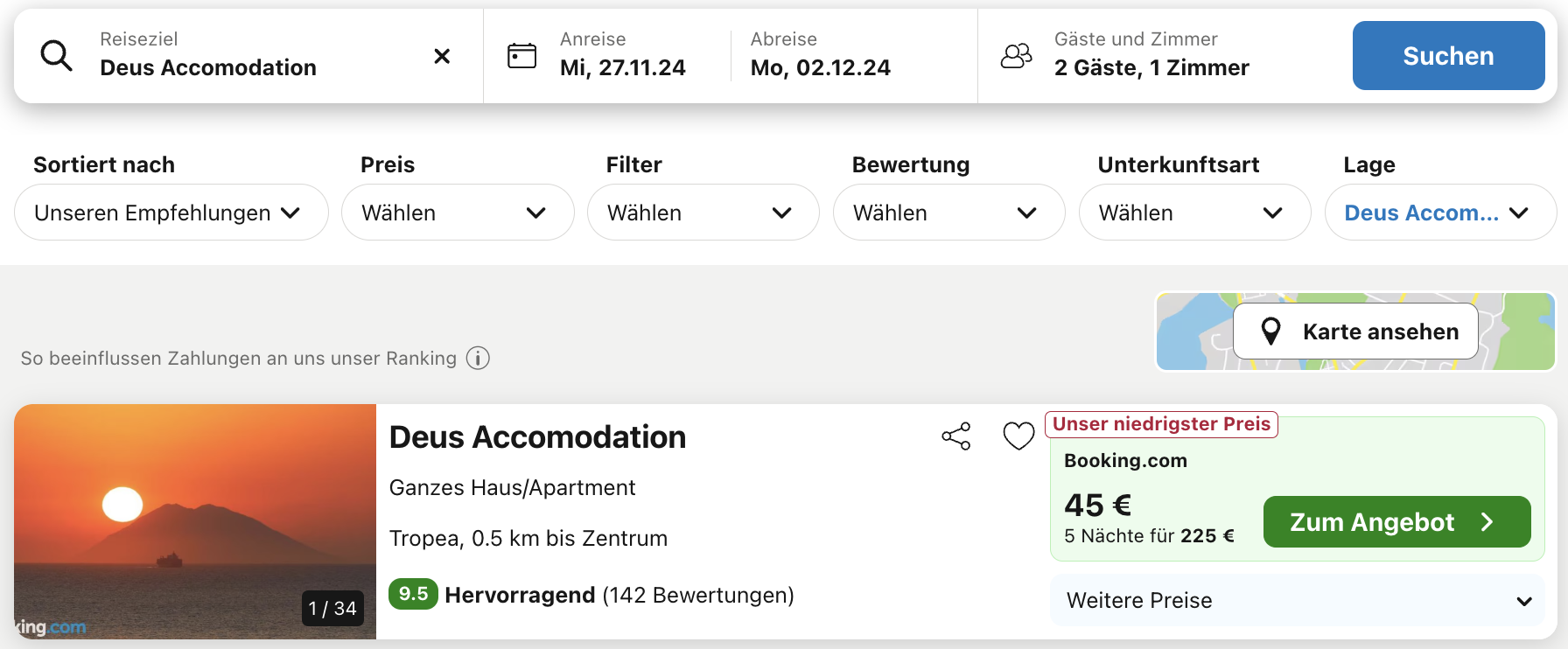This screenshot has width=1568, height=649.
Task: Select the Abreise date Mo, 02.12.24
Action: point(821,67)
